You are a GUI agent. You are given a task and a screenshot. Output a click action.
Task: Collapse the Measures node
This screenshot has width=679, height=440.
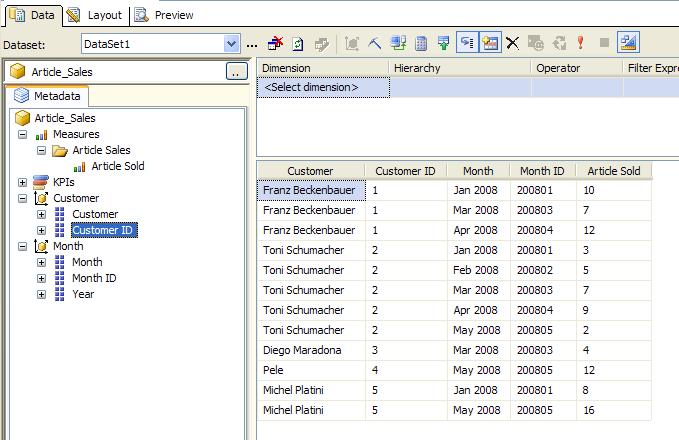(x=23, y=134)
